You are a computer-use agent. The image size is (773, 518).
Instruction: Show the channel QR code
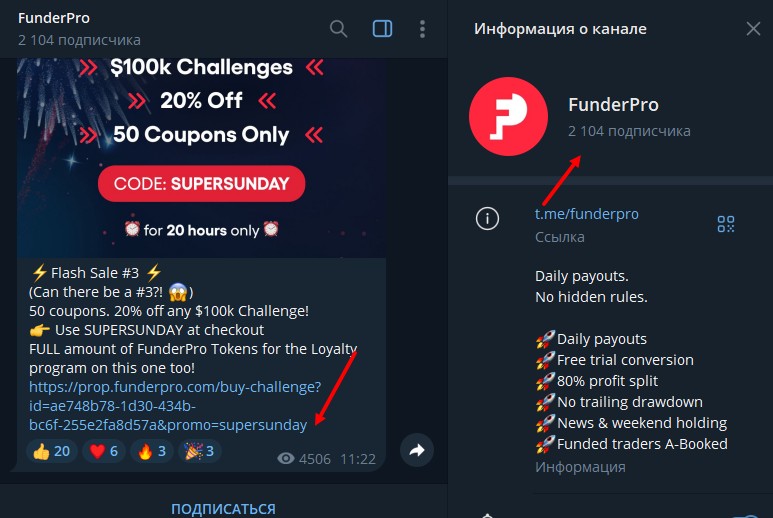726,224
